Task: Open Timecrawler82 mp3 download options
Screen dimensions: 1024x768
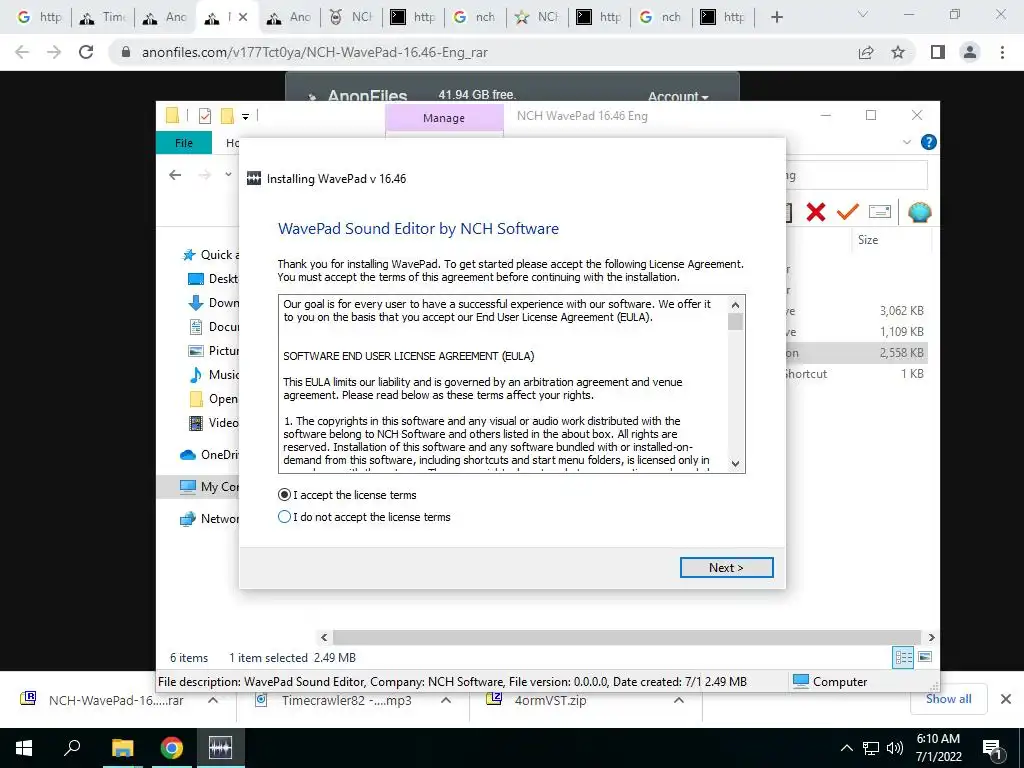Action: [x=446, y=700]
